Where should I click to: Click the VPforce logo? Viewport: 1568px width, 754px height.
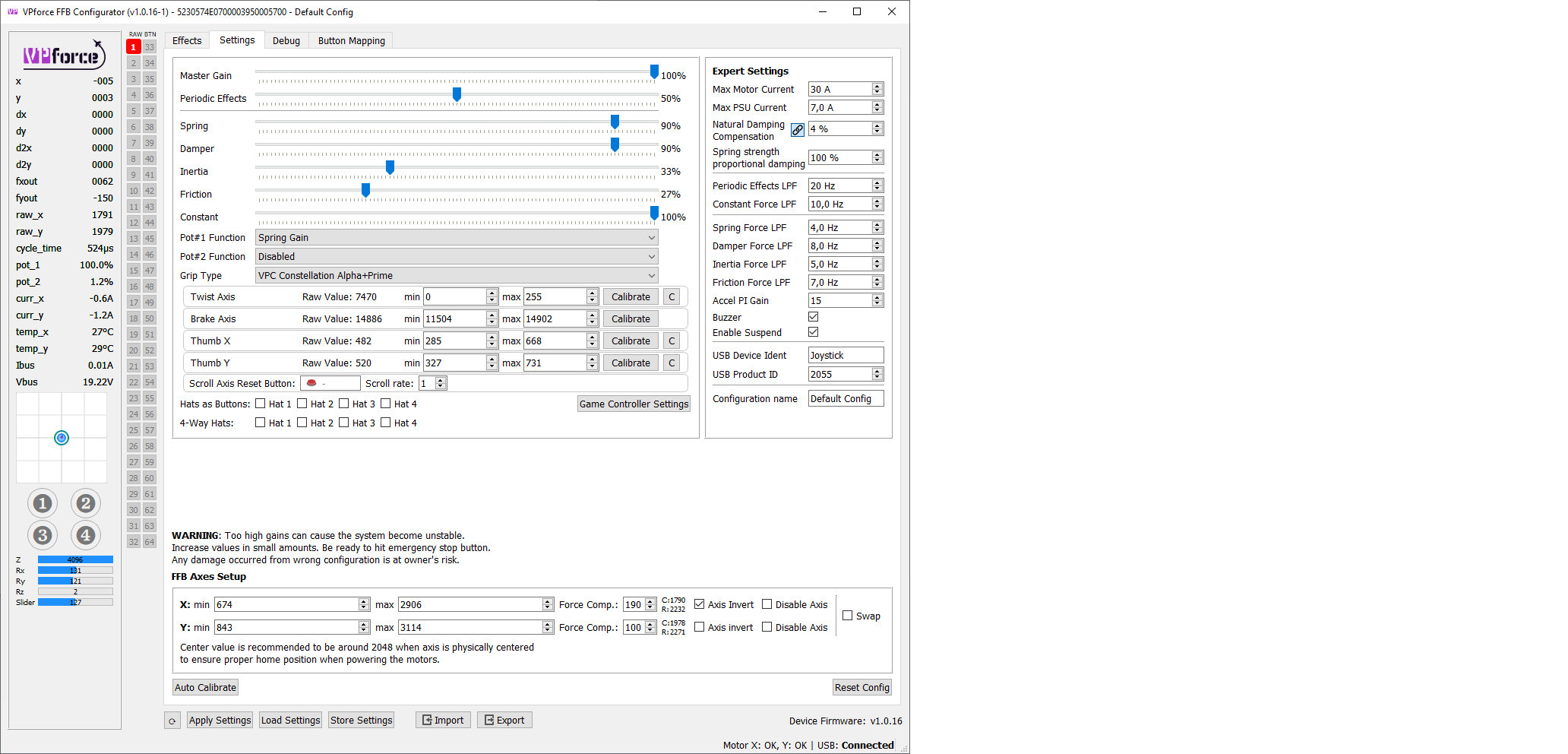[64, 55]
